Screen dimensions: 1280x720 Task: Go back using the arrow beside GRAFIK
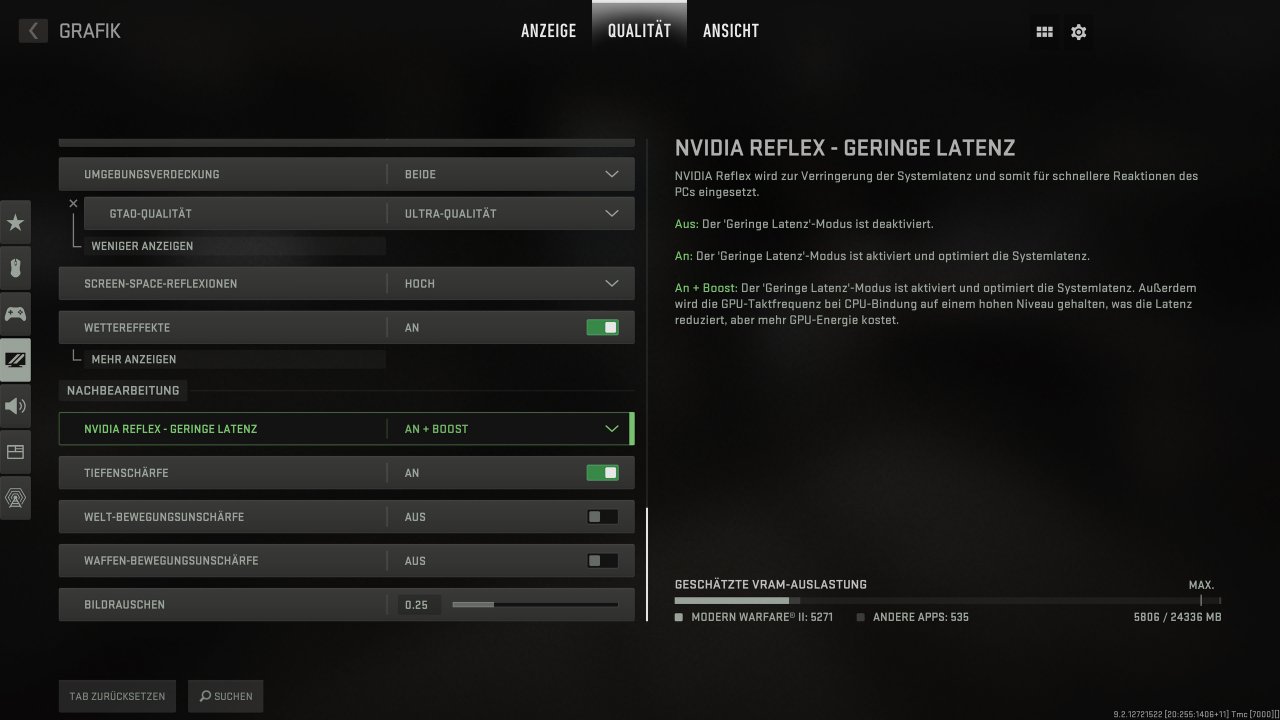[33, 31]
